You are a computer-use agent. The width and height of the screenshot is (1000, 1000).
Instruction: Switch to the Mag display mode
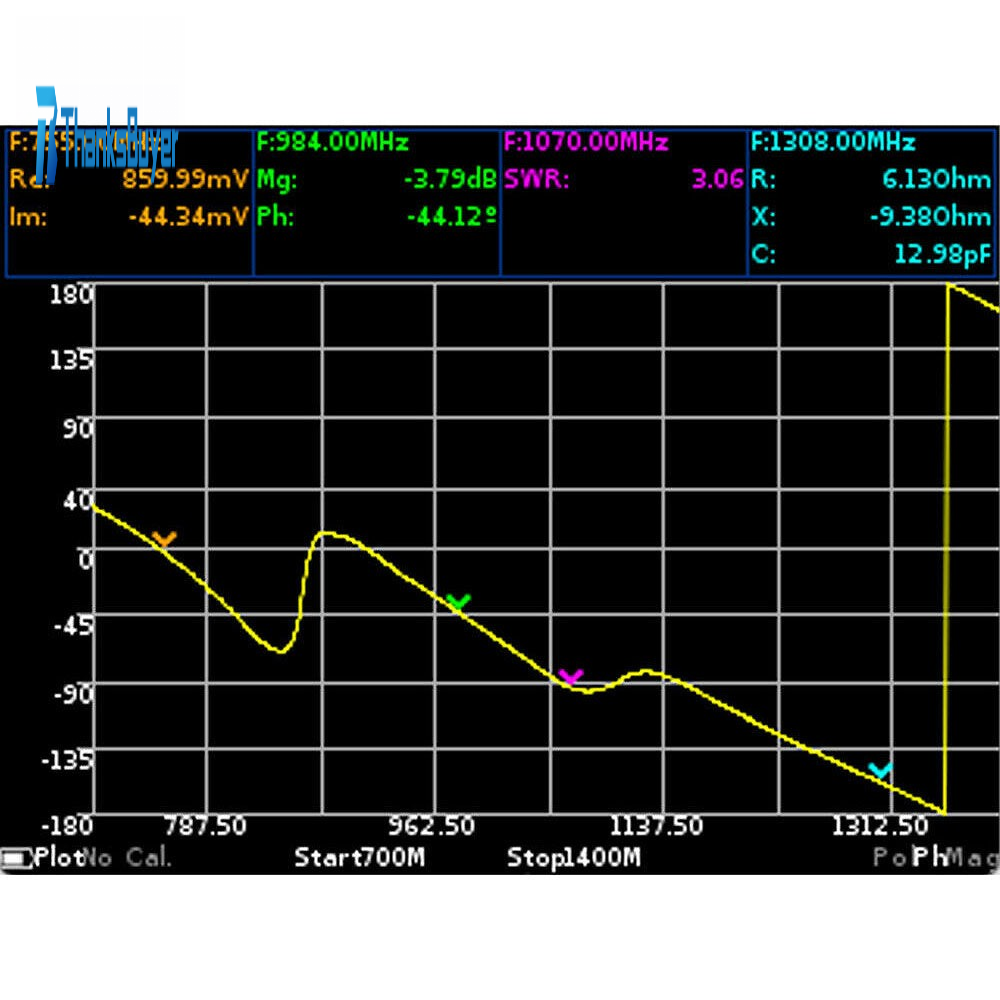pos(973,857)
